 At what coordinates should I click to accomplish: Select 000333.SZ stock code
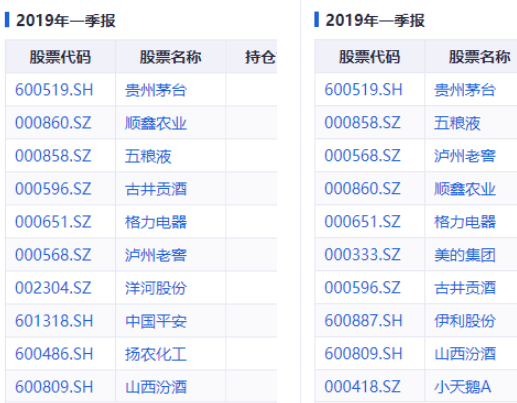pos(362,255)
